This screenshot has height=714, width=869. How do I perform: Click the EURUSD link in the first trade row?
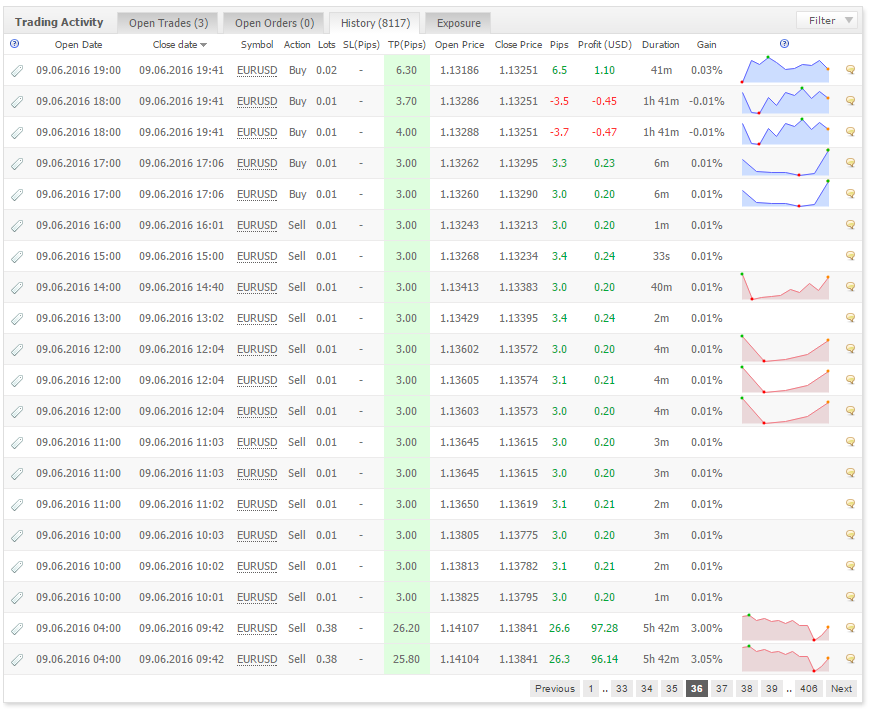257,70
